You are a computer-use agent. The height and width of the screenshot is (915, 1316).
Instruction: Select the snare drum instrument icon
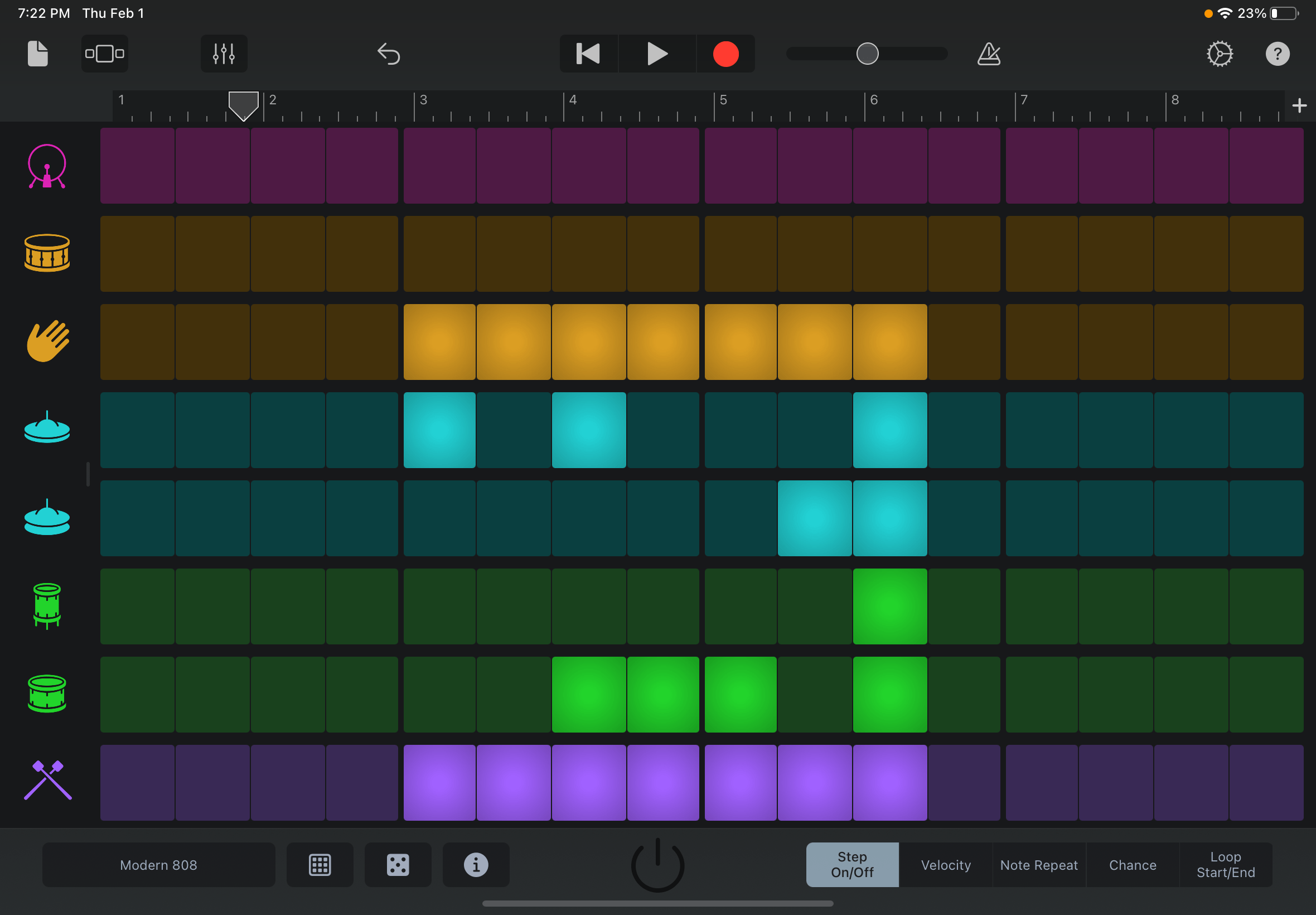(47, 253)
